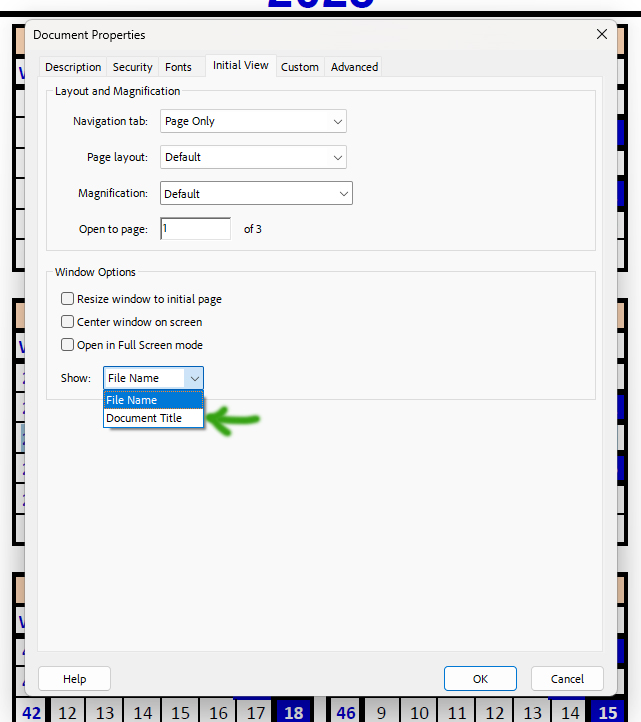641x722 pixels.
Task: Confirm with the OK button
Action: point(480,679)
